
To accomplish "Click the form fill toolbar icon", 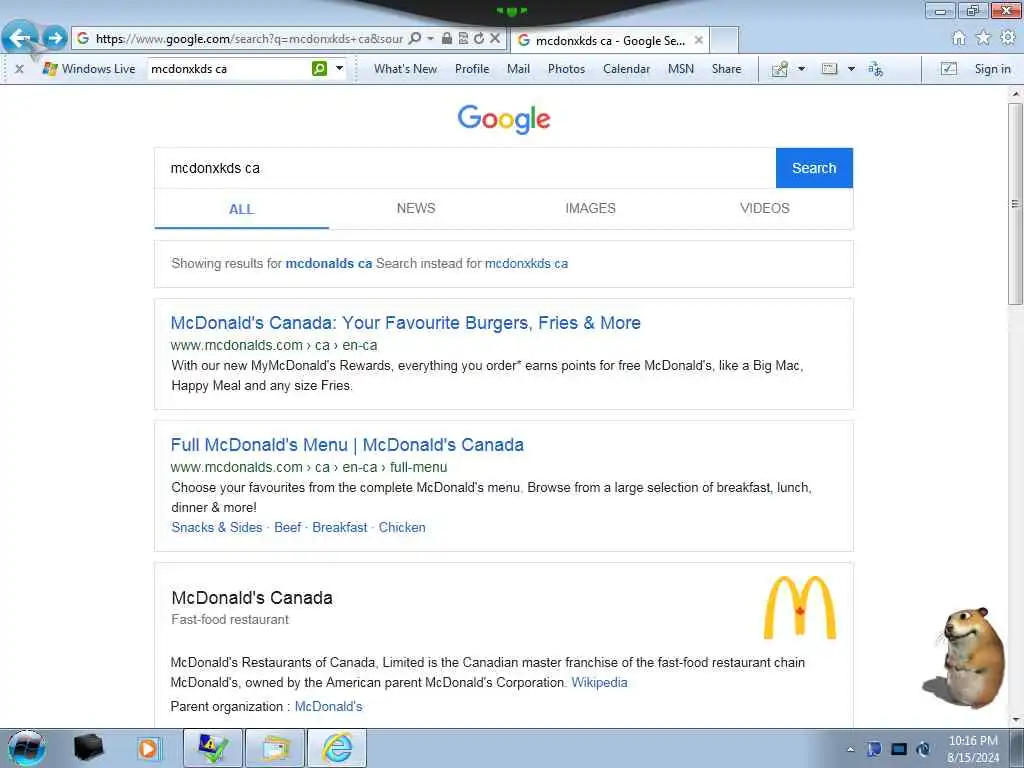I will [829, 69].
